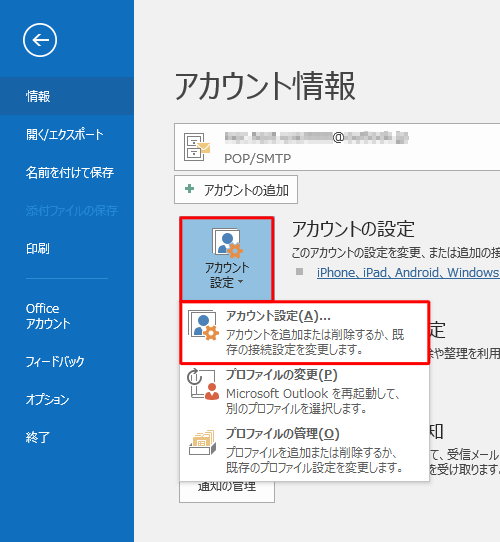
Task: Choose アカウント設定(A)... from the dropdown
Action: click(x=305, y=333)
